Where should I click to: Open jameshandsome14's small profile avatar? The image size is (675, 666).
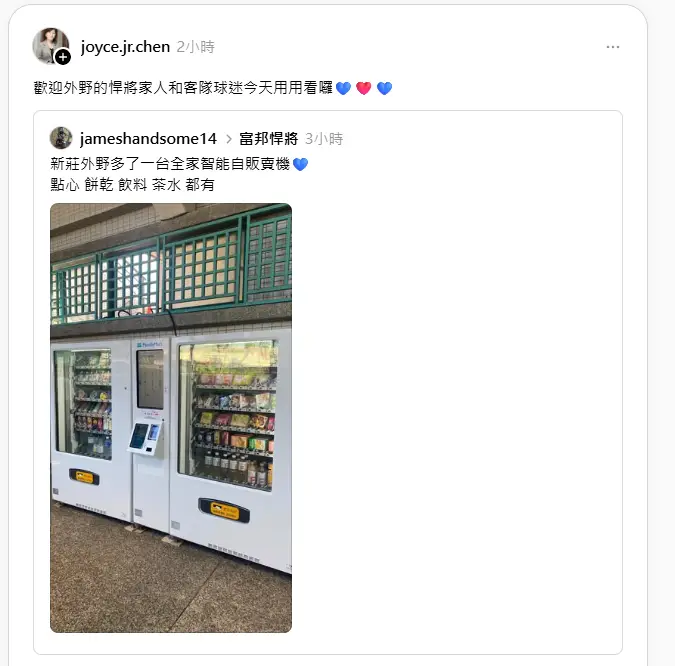point(61,138)
